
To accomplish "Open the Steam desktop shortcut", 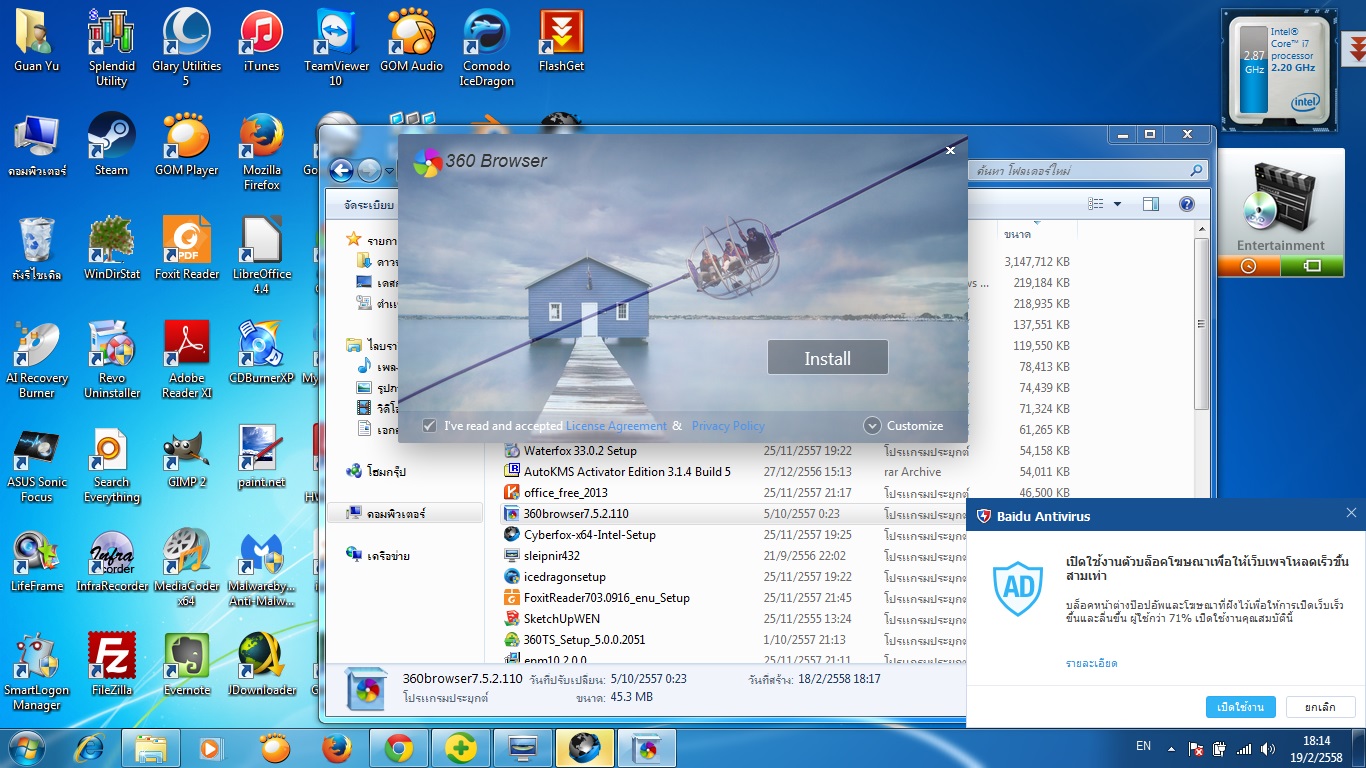I will click(111, 145).
